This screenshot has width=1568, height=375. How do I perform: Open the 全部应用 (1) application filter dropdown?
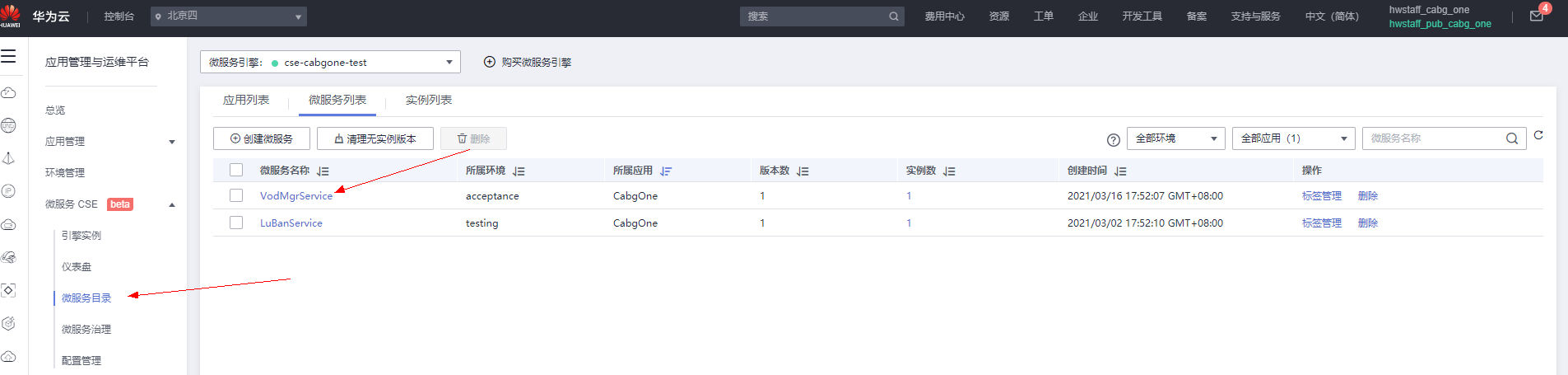click(1293, 138)
